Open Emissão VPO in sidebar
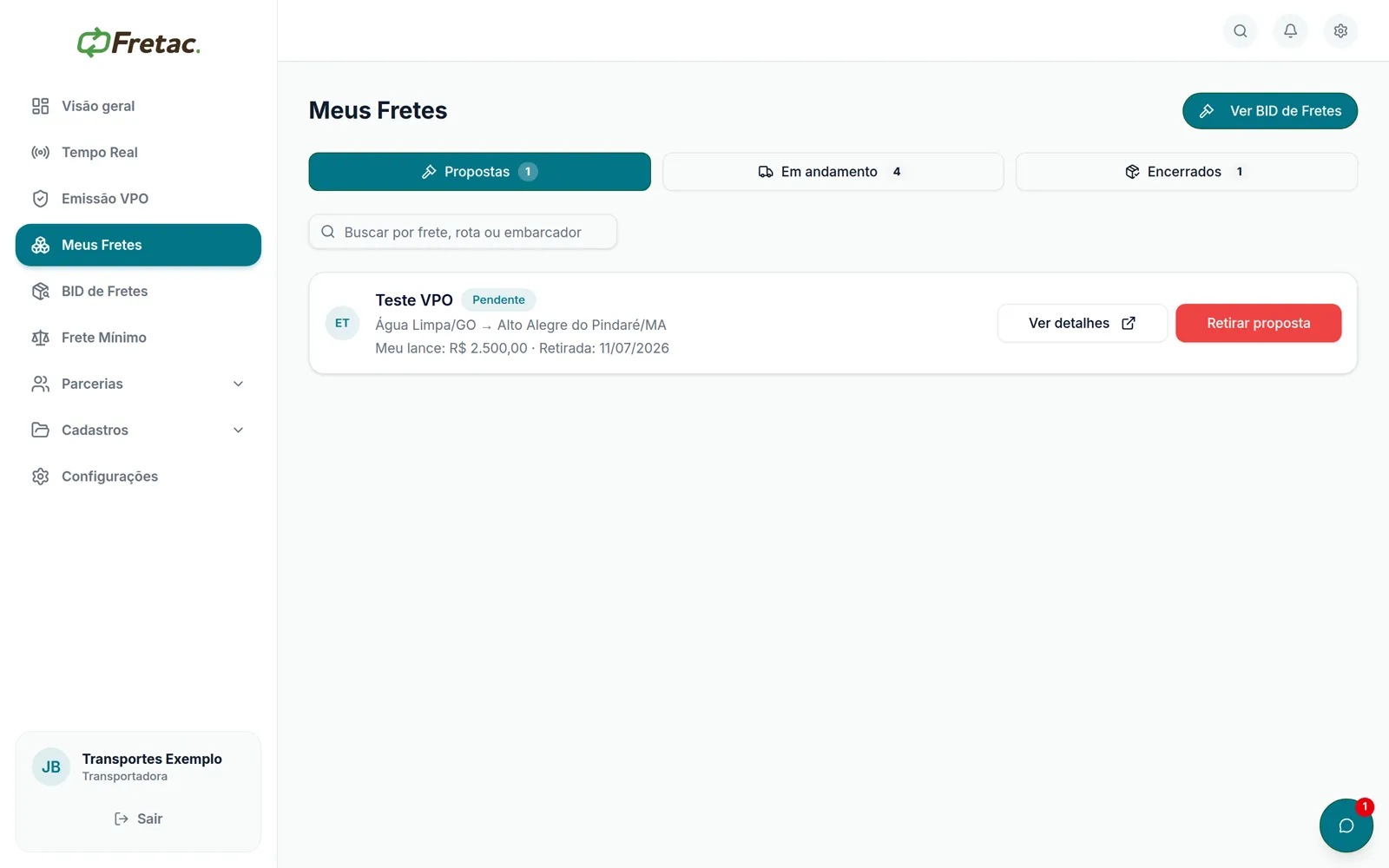The image size is (1389, 868). [x=138, y=199]
